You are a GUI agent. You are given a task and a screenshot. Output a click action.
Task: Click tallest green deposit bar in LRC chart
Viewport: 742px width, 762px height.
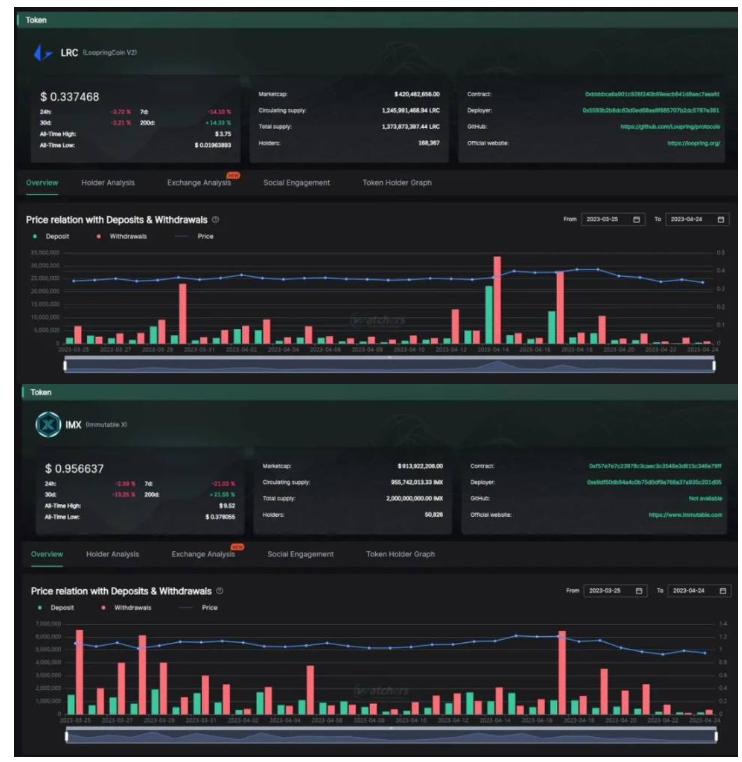[489, 314]
